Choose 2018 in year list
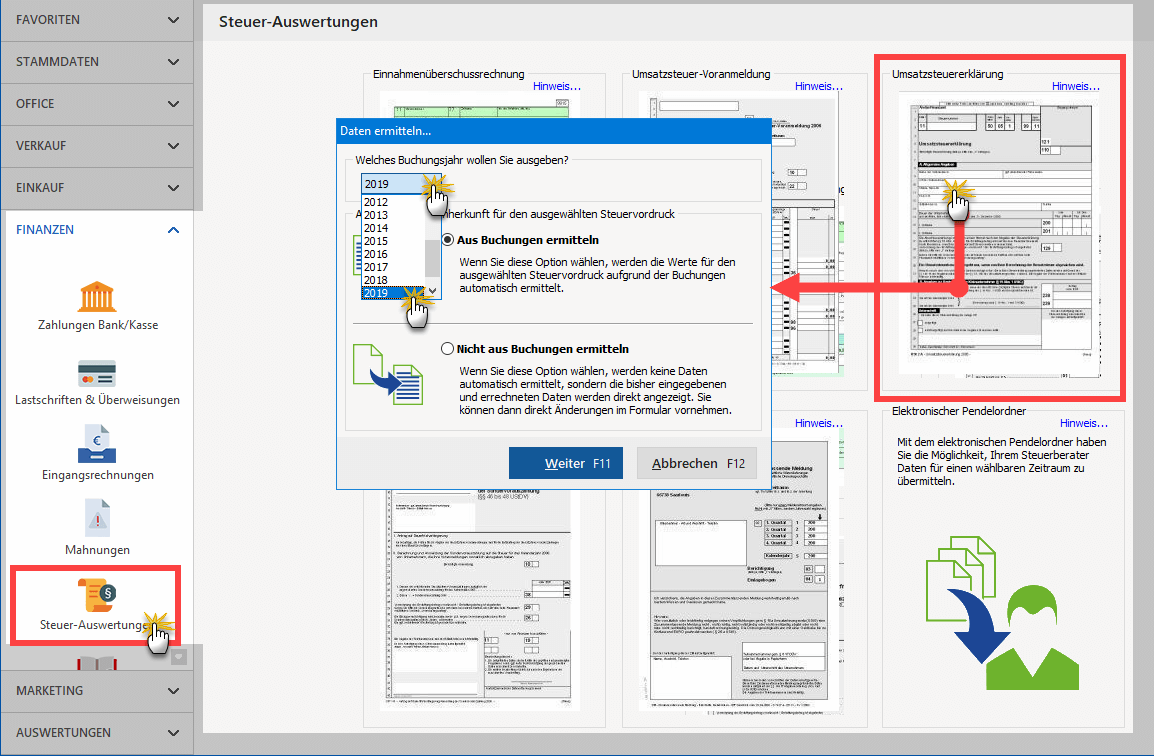Image resolution: width=1154 pixels, height=756 pixels. [393, 280]
